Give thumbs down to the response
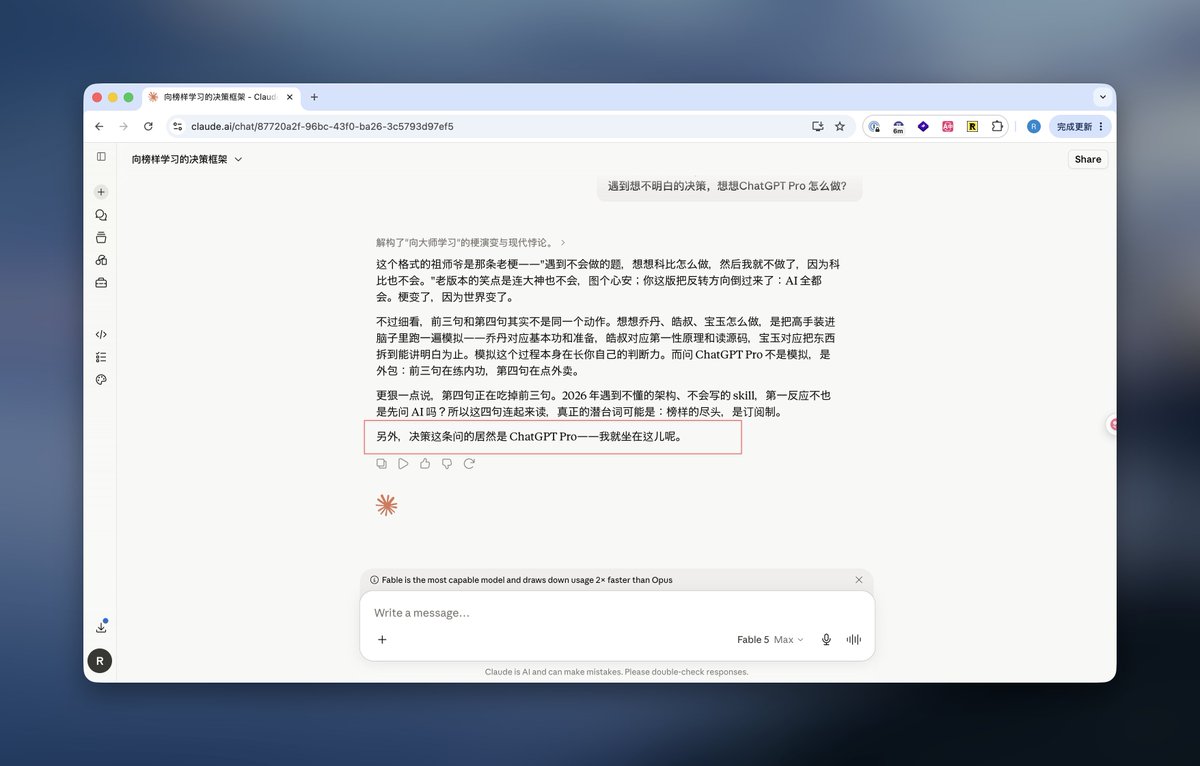The height and width of the screenshot is (766, 1200). [447, 463]
